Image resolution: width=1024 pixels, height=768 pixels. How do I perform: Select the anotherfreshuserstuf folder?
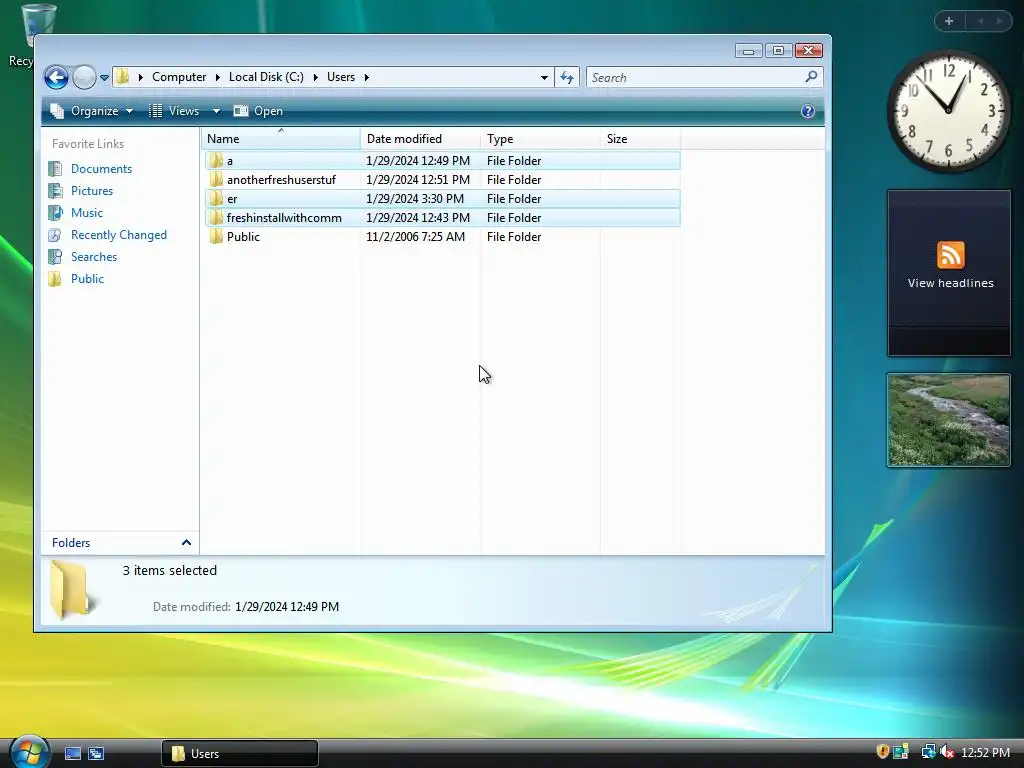pyautogui.click(x=442, y=180)
